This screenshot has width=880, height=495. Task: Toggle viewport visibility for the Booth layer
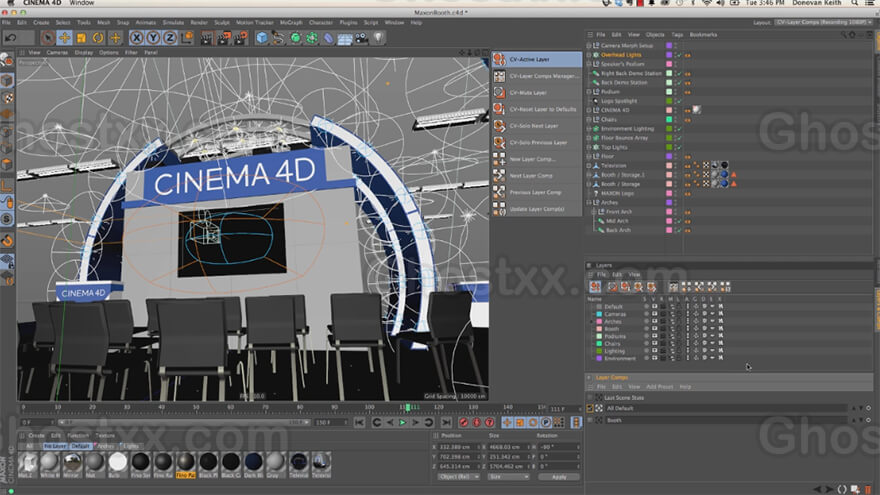[654, 329]
